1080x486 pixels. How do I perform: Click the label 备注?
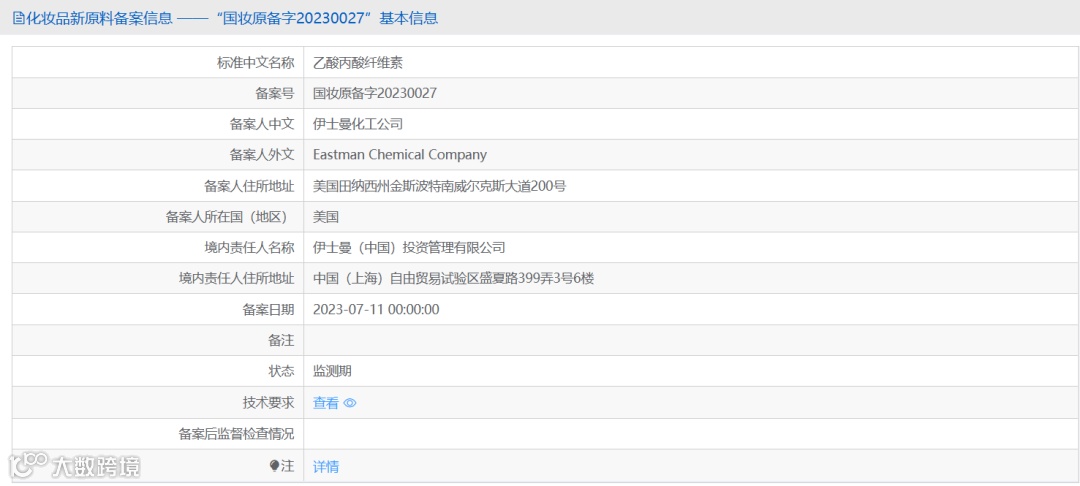pyautogui.click(x=281, y=340)
